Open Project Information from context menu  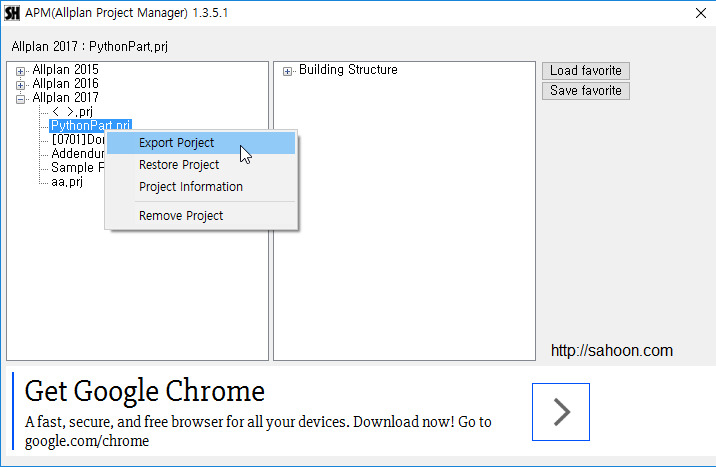pos(190,187)
